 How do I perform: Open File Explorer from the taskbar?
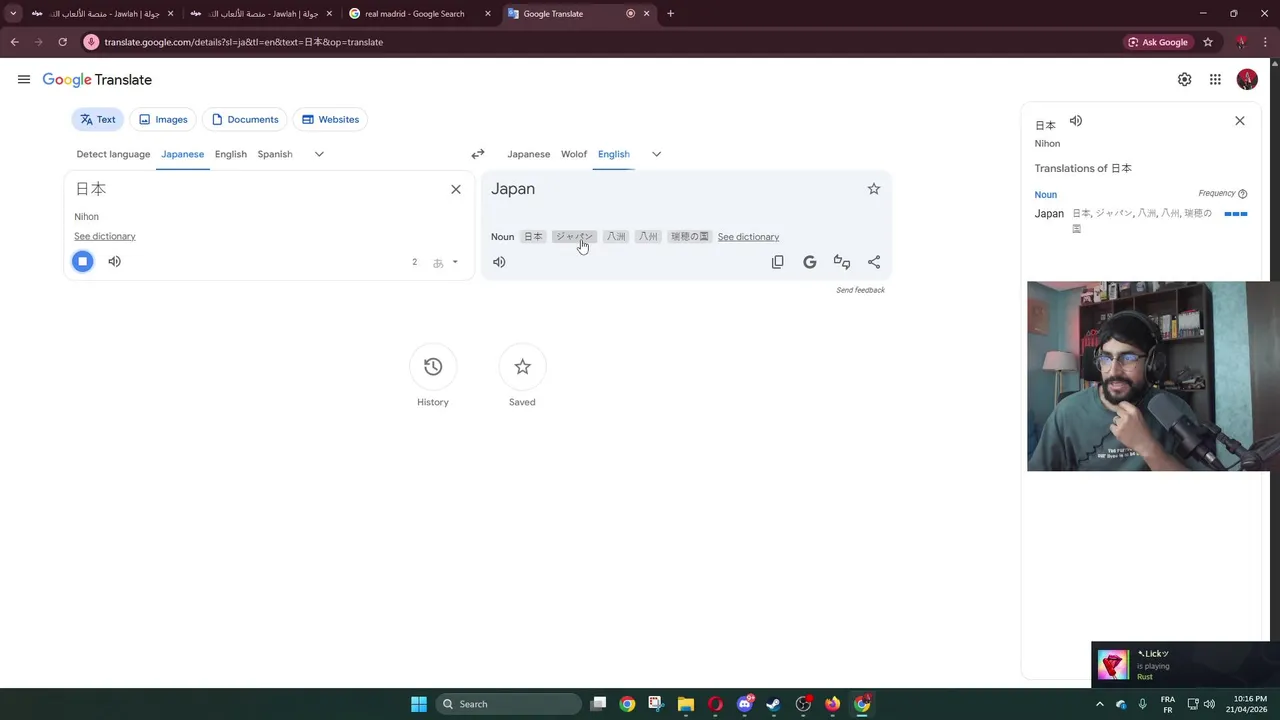click(686, 704)
